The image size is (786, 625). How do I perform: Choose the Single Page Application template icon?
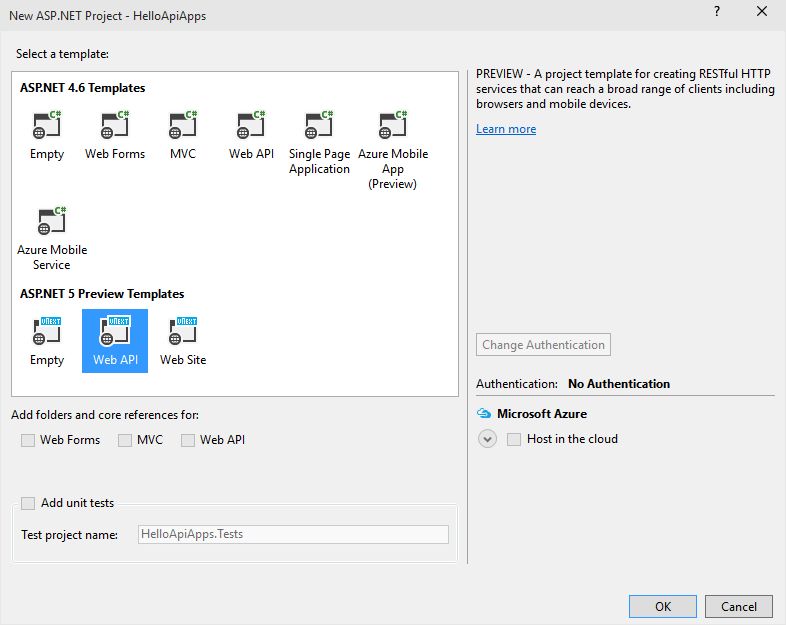(319, 125)
